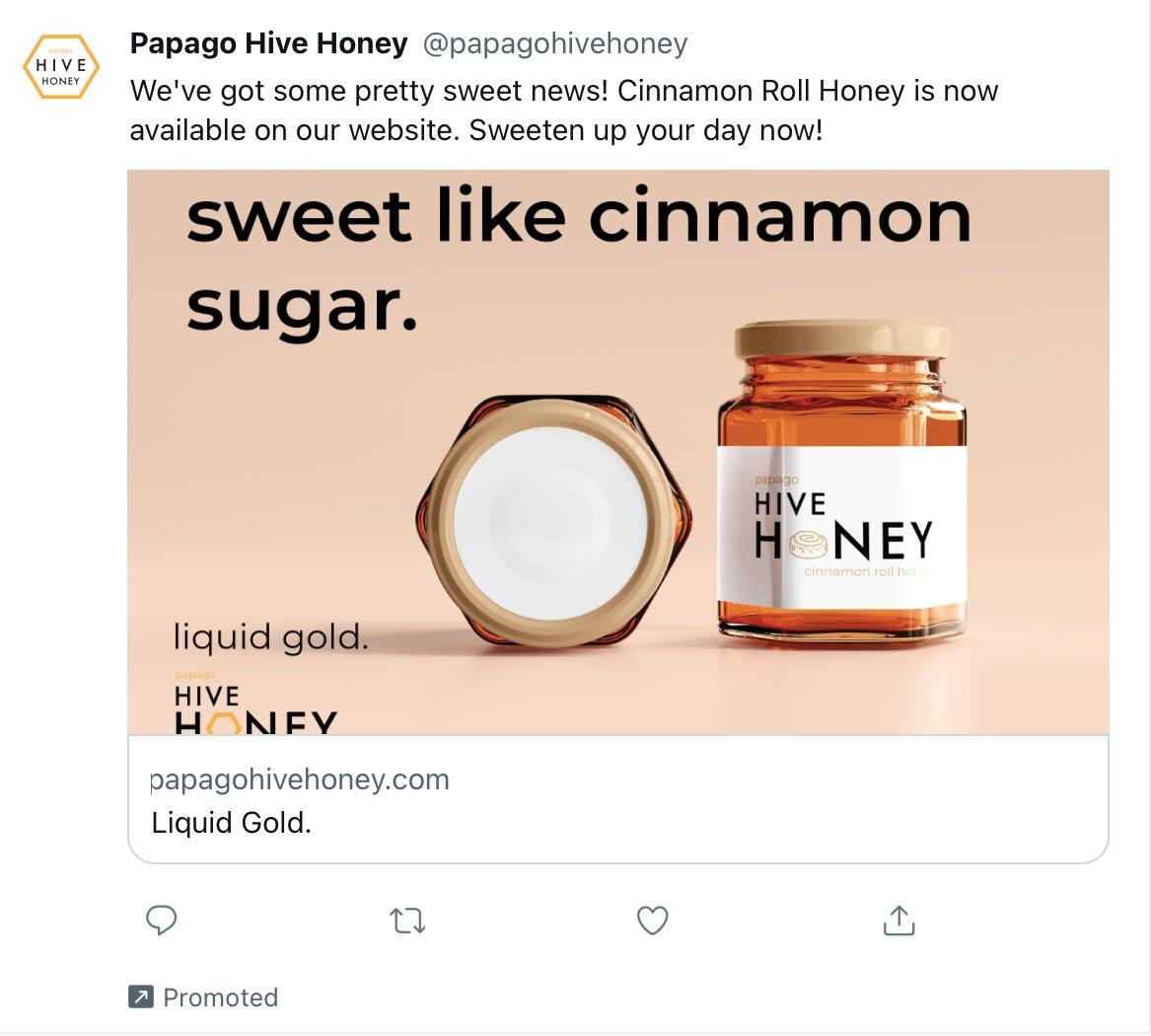Screen dimensions: 1151x1036
Task: Open the hexagon Hive Honey profile avatar
Action: pos(61,67)
